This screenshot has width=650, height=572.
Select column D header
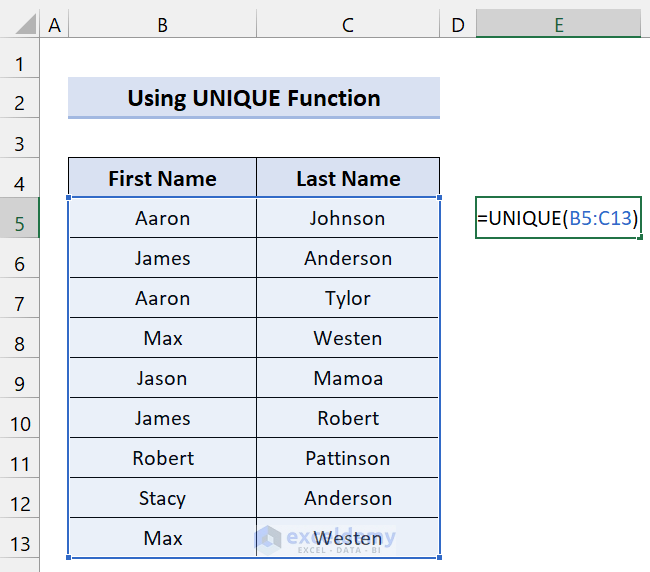458,24
